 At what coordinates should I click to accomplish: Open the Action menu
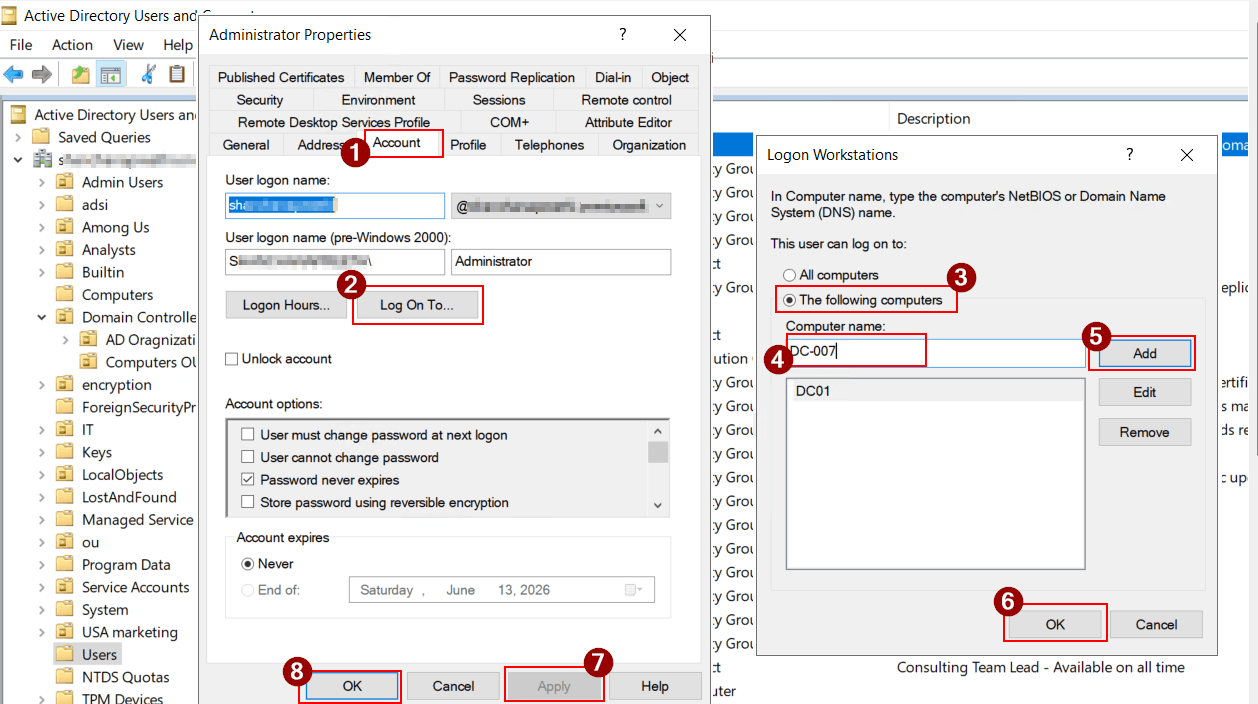[72, 45]
